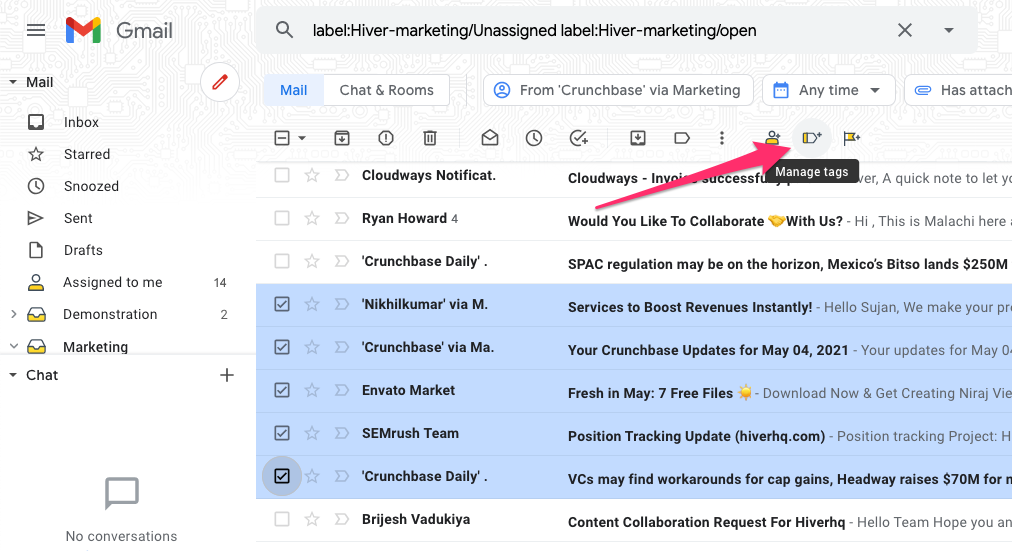Open search options dropdown arrow
The width and height of the screenshot is (1012, 551).
click(949, 30)
